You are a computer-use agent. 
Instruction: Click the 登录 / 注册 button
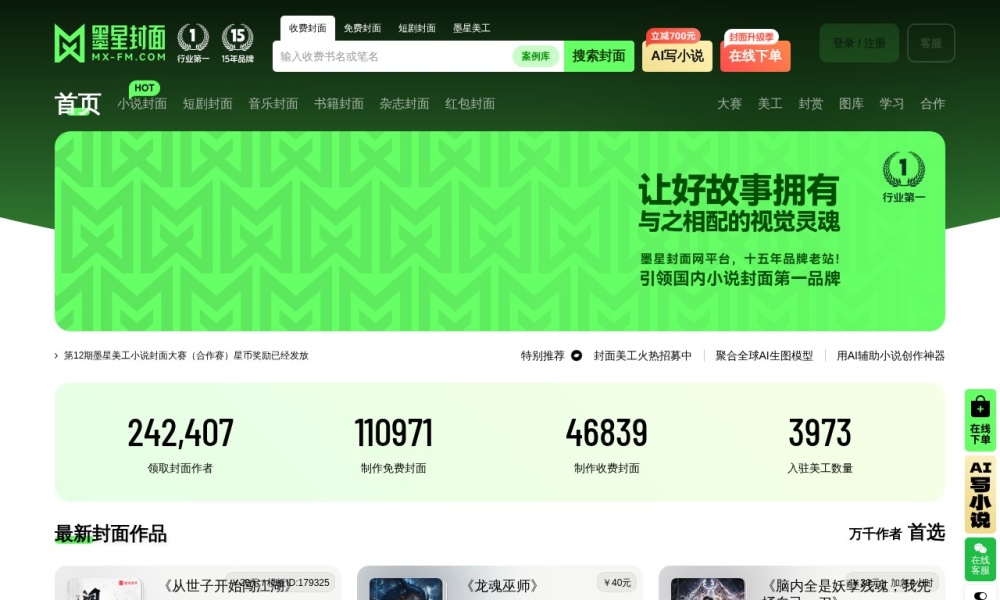[859, 43]
